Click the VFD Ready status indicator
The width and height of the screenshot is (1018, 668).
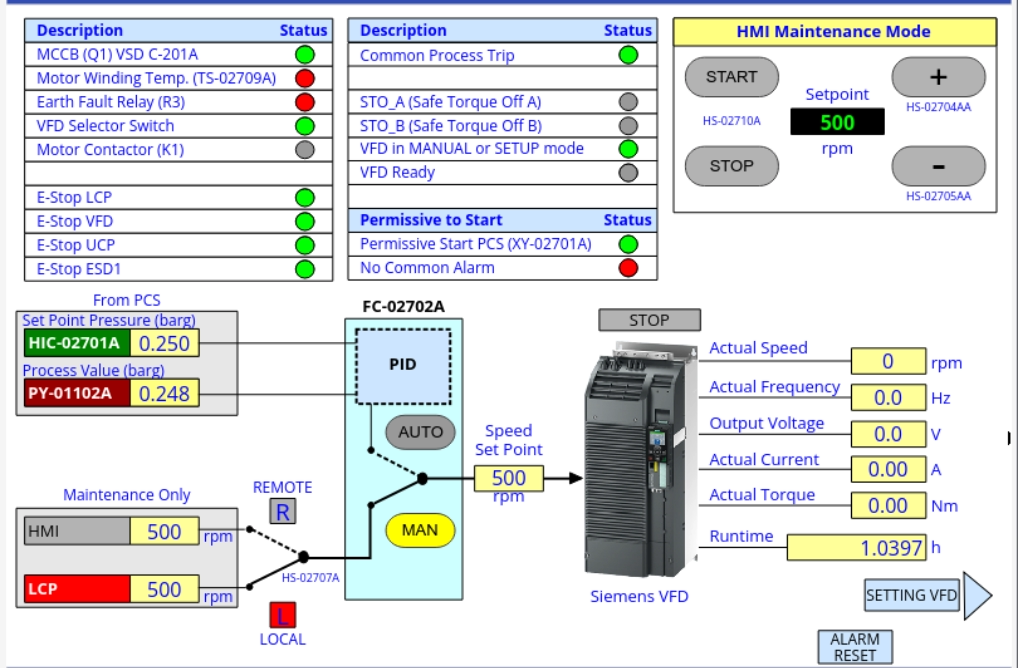pos(628,172)
